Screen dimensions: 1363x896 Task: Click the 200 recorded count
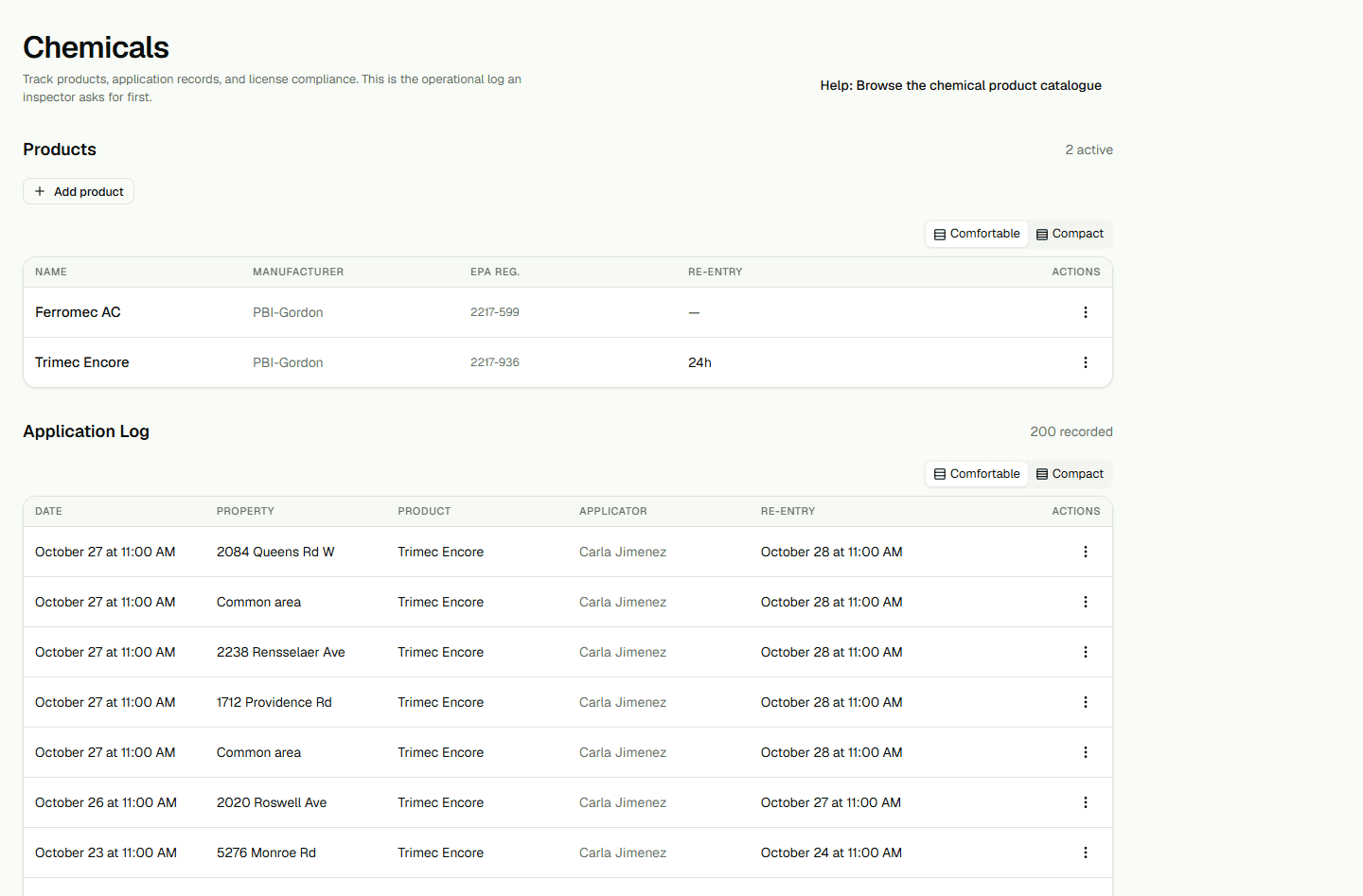1071,431
